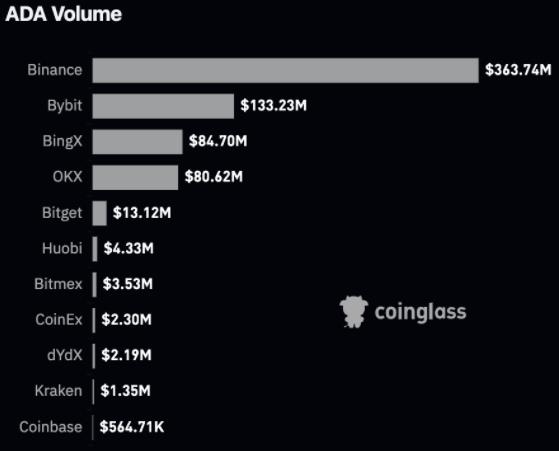Click the OKX volume bar
559x451 pixels.
(135, 178)
